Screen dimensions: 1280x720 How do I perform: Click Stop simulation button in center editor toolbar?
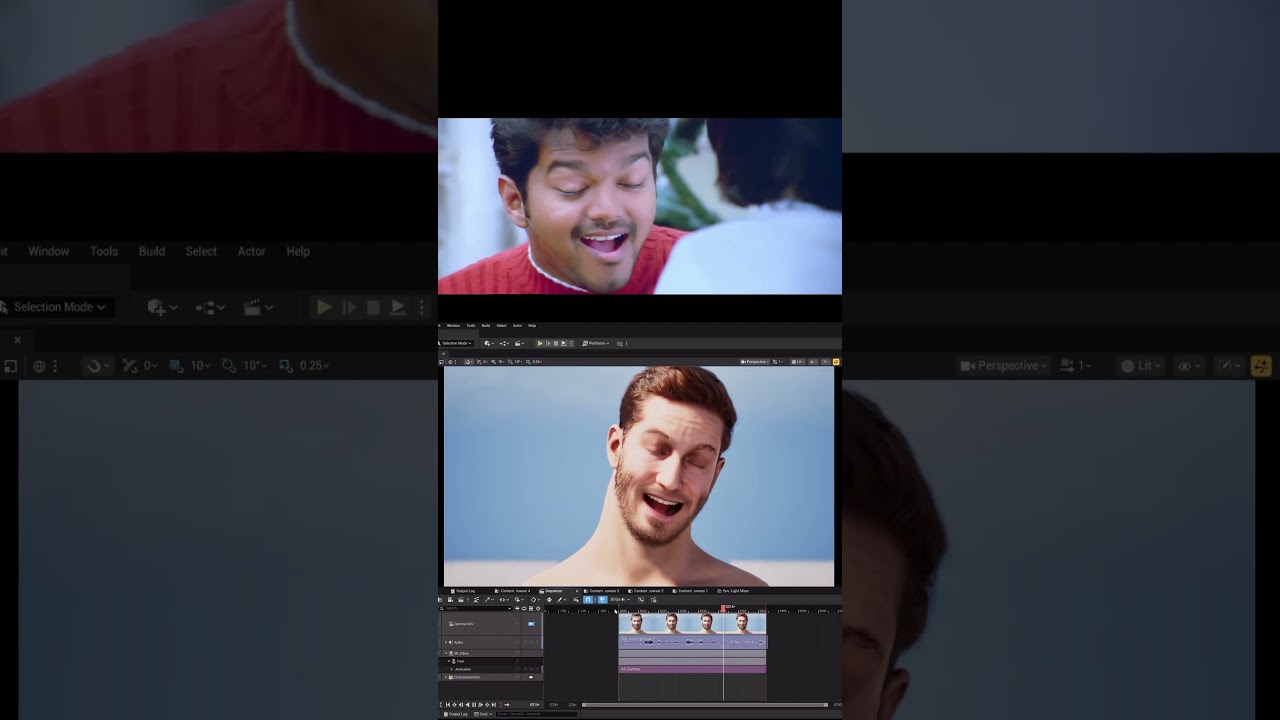point(556,343)
